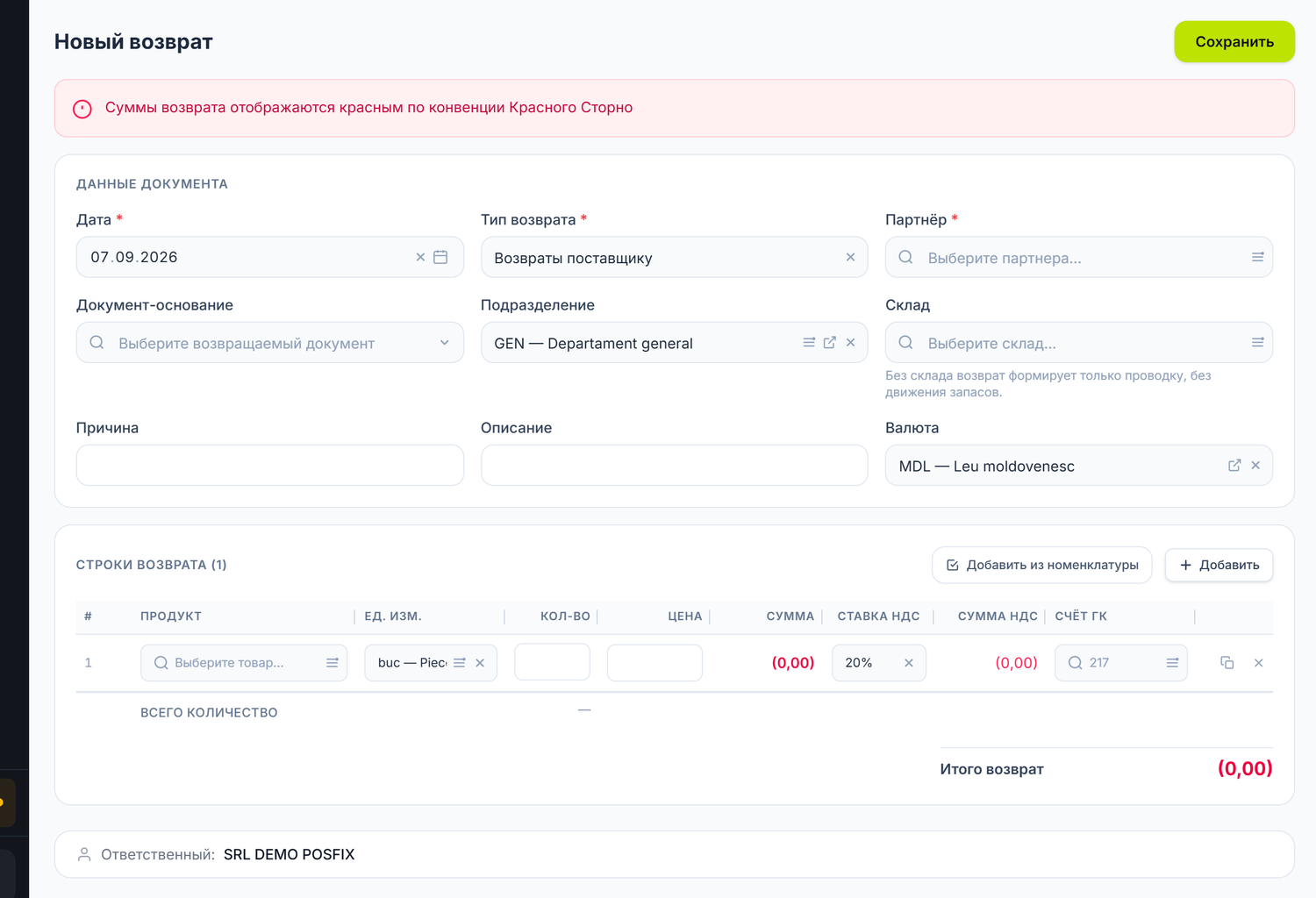Open account list icon for 217
This screenshot has height=898, width=1316.
pos(1172,663)
